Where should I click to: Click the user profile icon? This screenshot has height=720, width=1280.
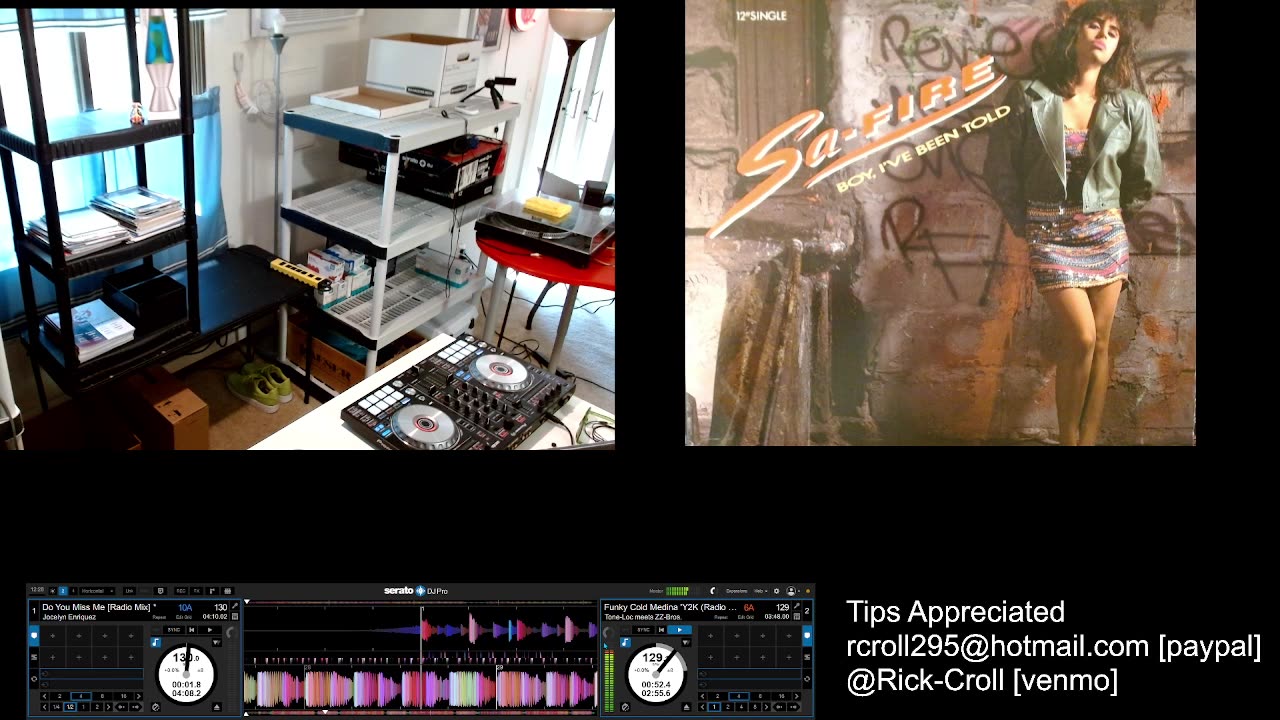pos(791,591)
